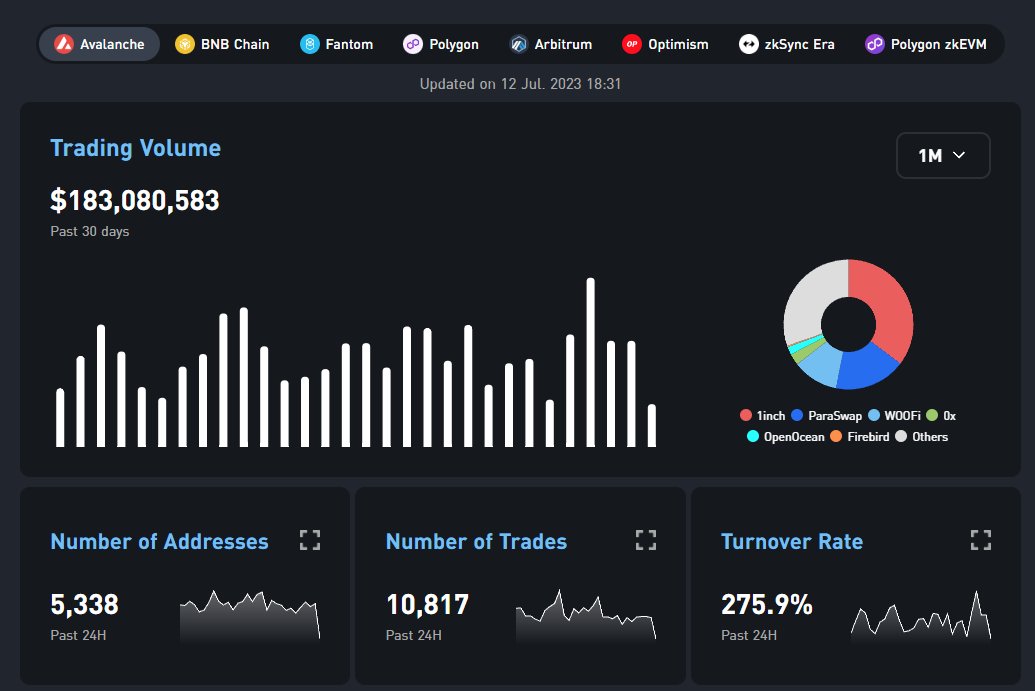1035x691 pixels.
Task: Click the Others legend entry
Action: pos(928,436)
